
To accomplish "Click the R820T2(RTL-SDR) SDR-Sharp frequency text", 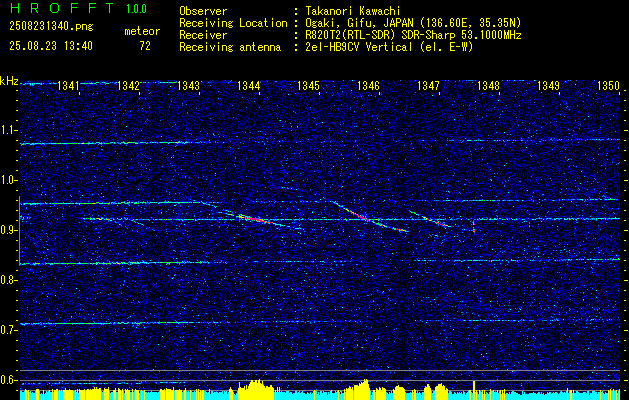I will (x=414, y=35).
